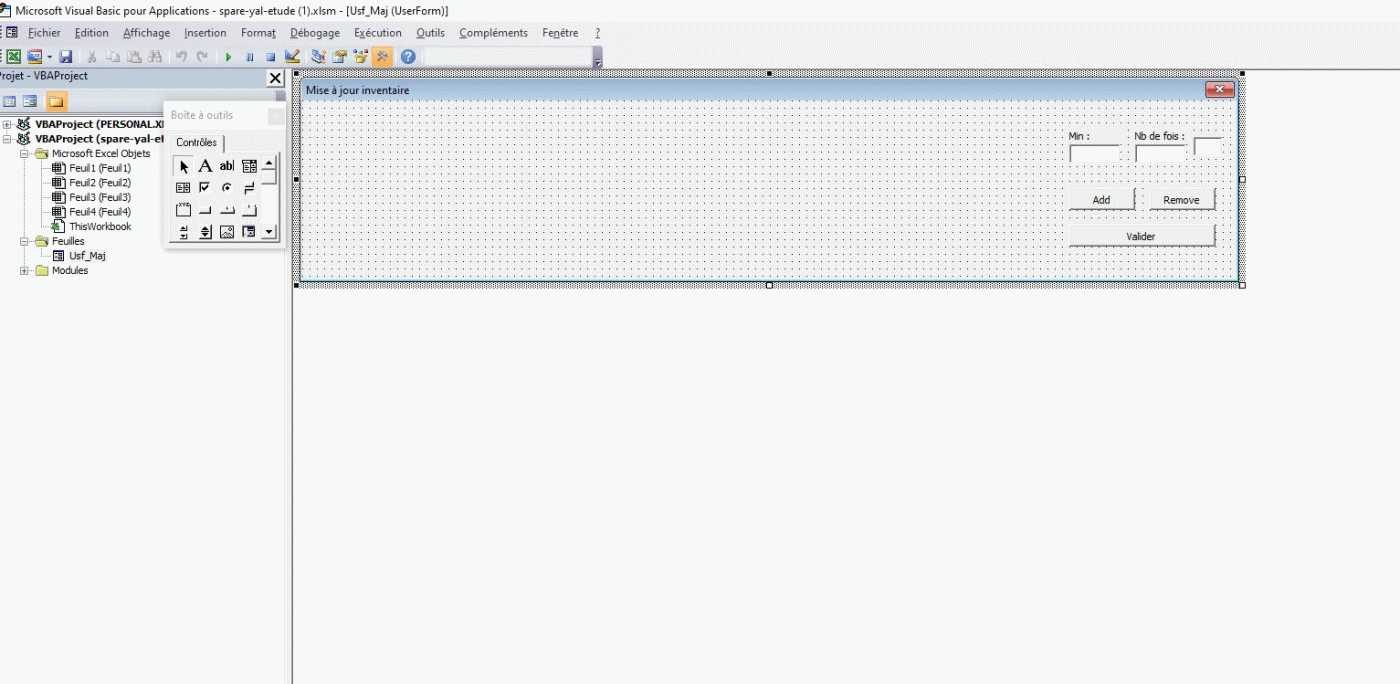
Task: Select the Select Objects arrow in the toolbox
Action: tap(184, 166)
